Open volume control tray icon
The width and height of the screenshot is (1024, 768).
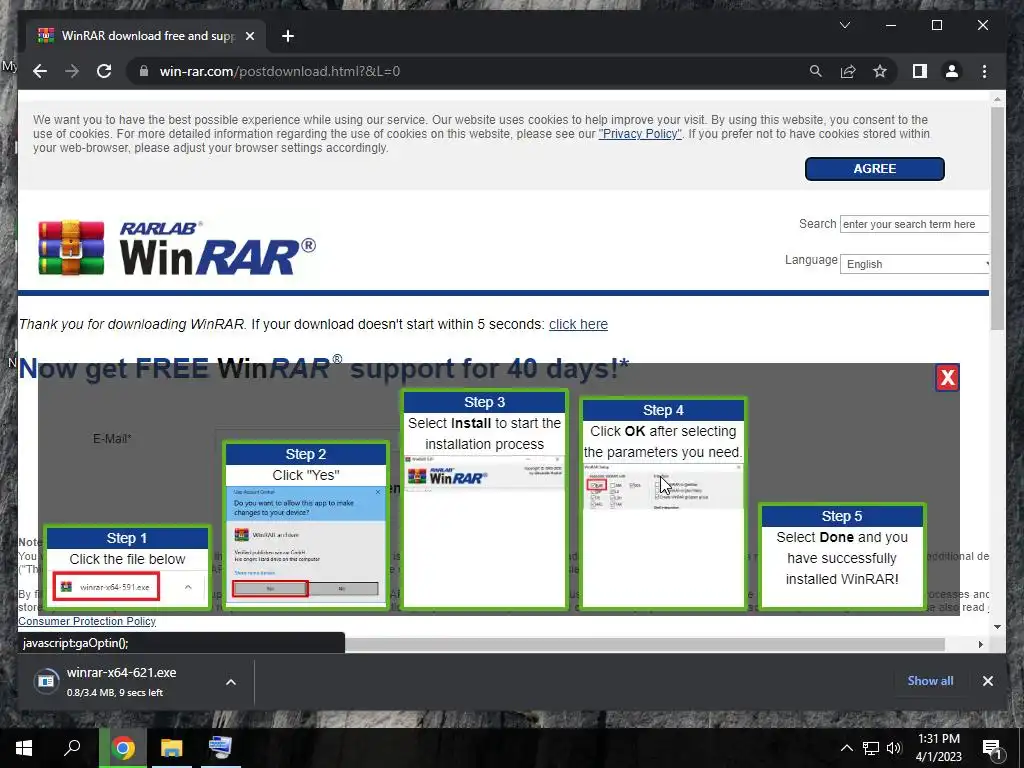click(x=894, y=748)
